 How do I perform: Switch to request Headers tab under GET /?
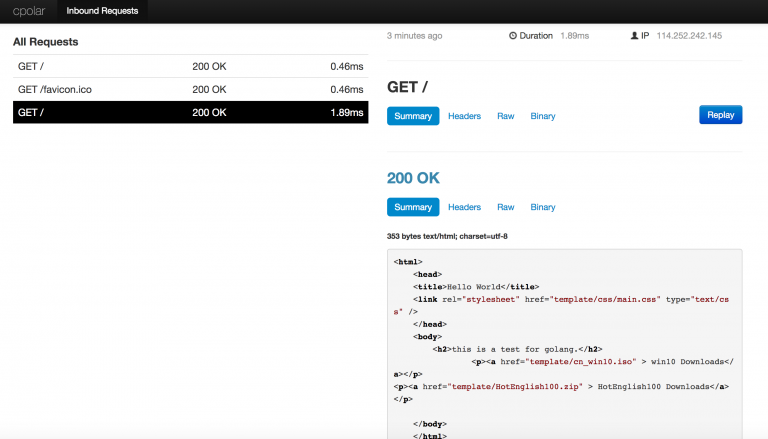click(464, 116)
